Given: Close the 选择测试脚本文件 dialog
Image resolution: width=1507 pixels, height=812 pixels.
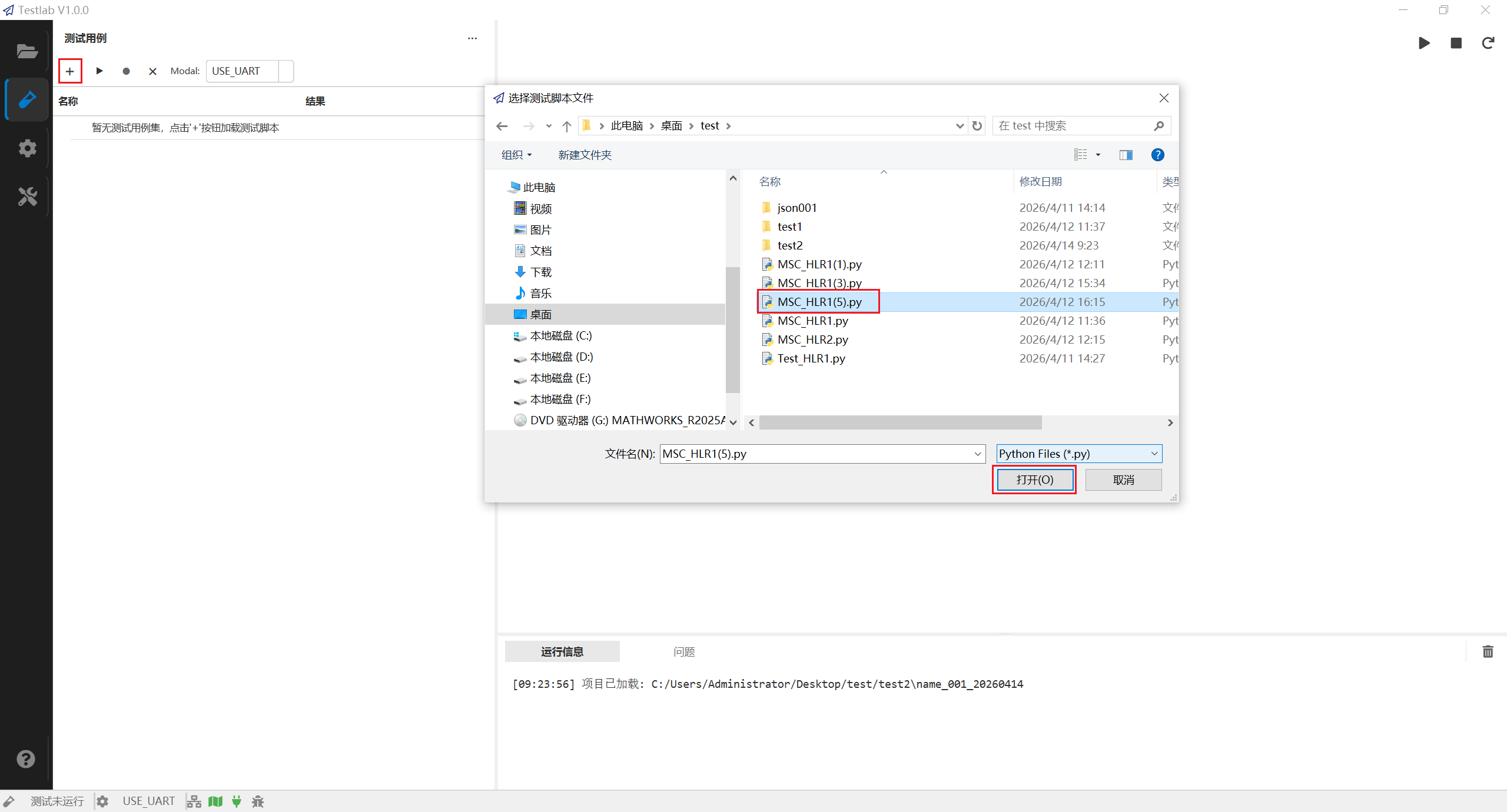Looking at the screenshot, I should tap(1164, 98).
